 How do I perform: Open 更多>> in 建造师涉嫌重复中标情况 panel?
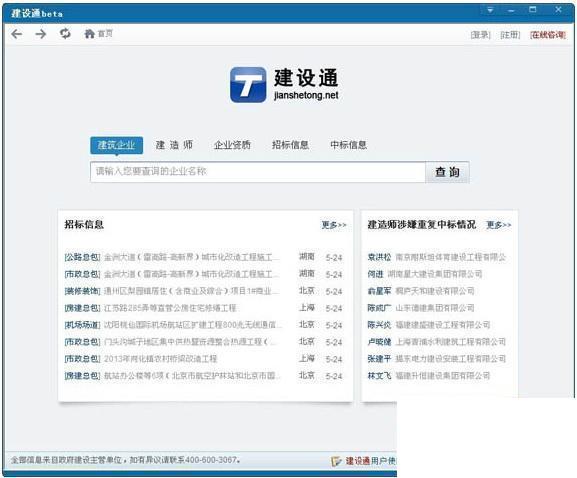(x=499, y=224)
